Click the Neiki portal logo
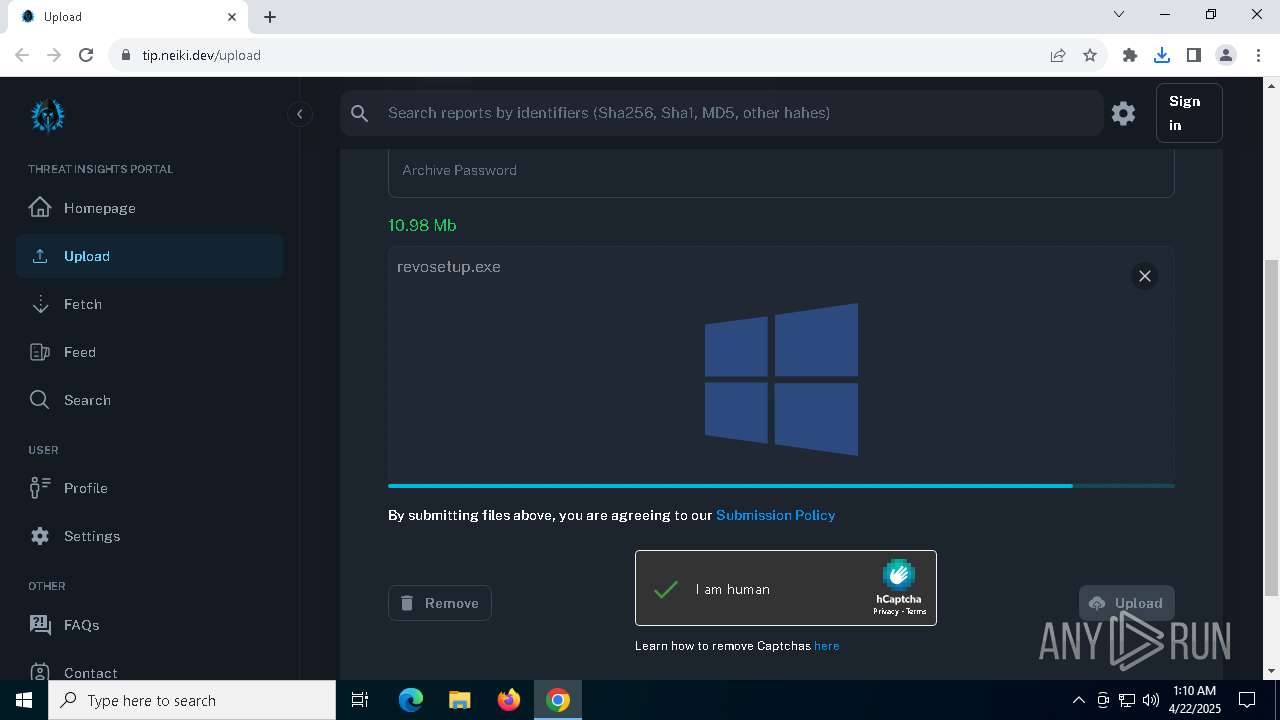The image size is (1280, 720). click(47, 116)
